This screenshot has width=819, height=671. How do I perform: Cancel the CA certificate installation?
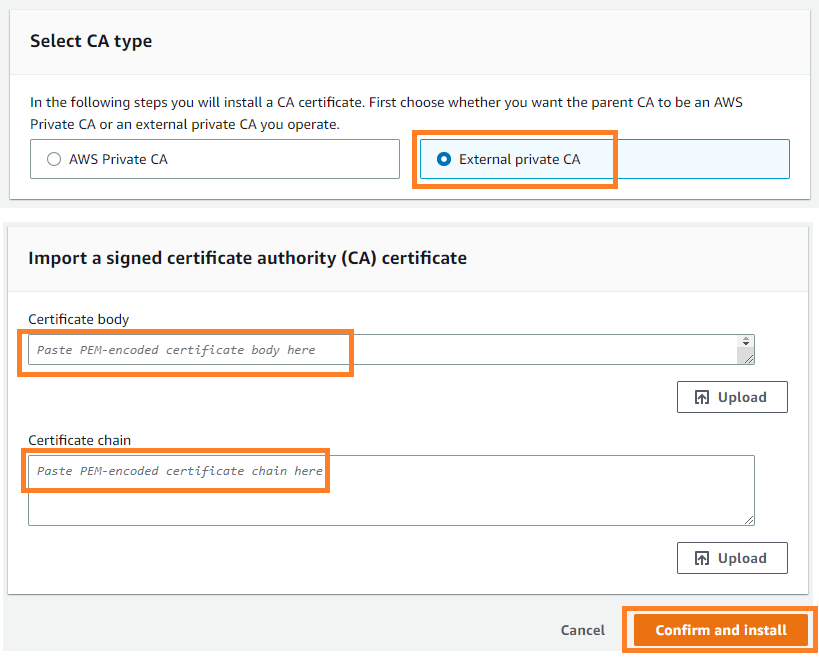pyautogui.click(x=583, y=630)
